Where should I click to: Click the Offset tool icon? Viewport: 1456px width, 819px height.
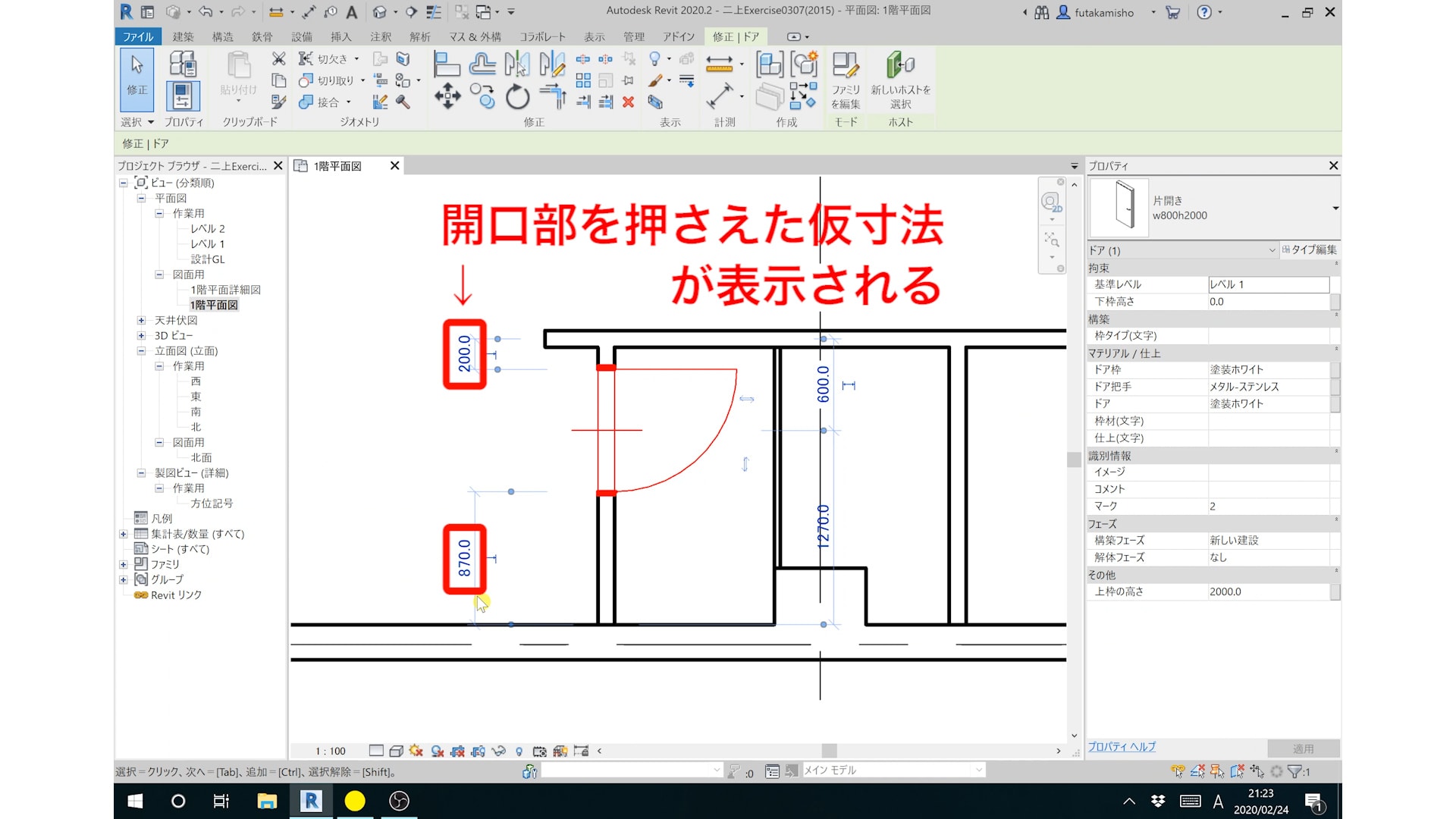[482, 65]
